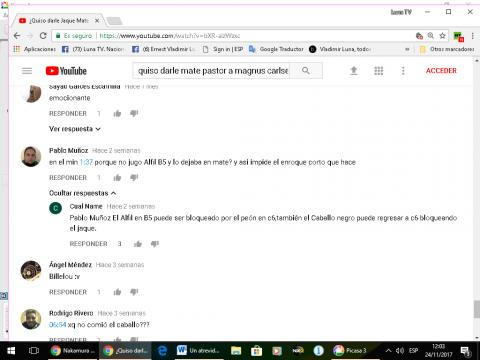Click the page vertical scrollbar thumb
Image resolution: width=480 pixels, height=360 pixels.
tap(477, 309)
